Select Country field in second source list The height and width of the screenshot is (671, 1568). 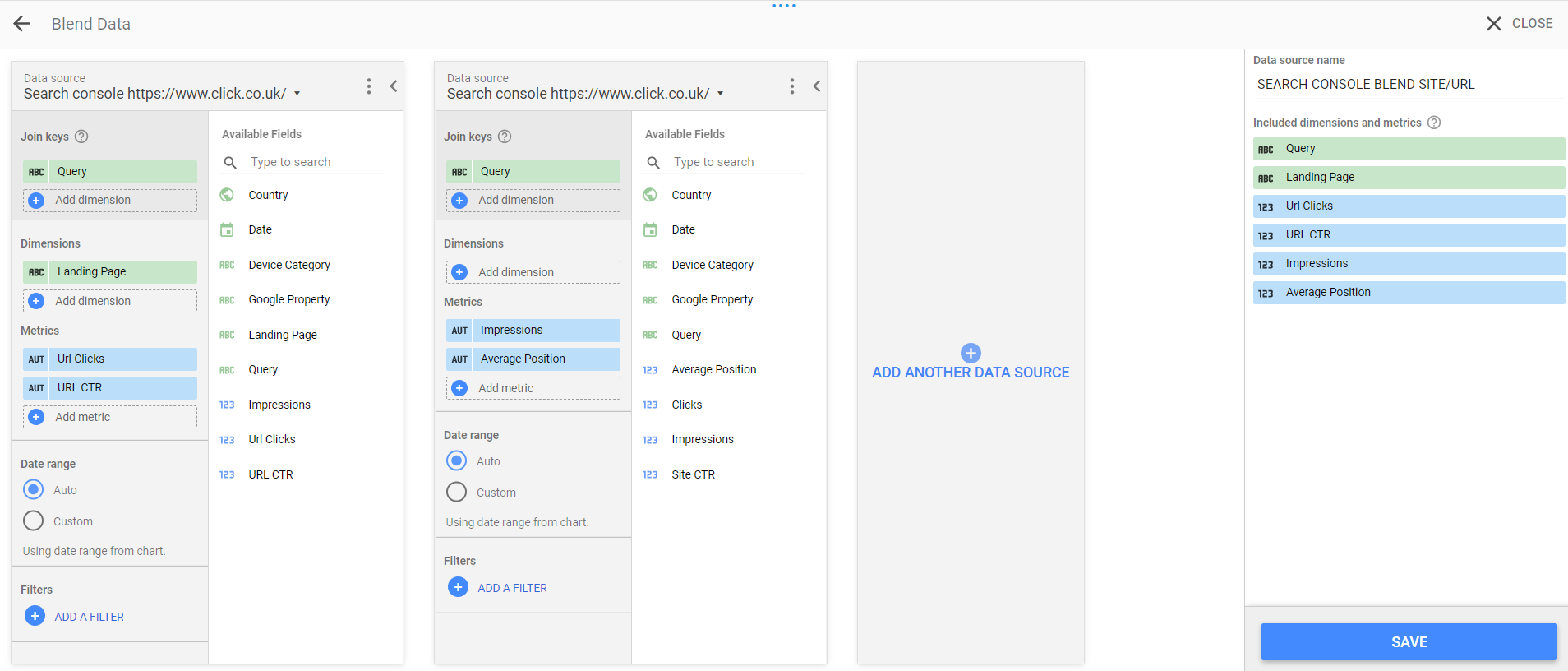(x=691, y=196)
